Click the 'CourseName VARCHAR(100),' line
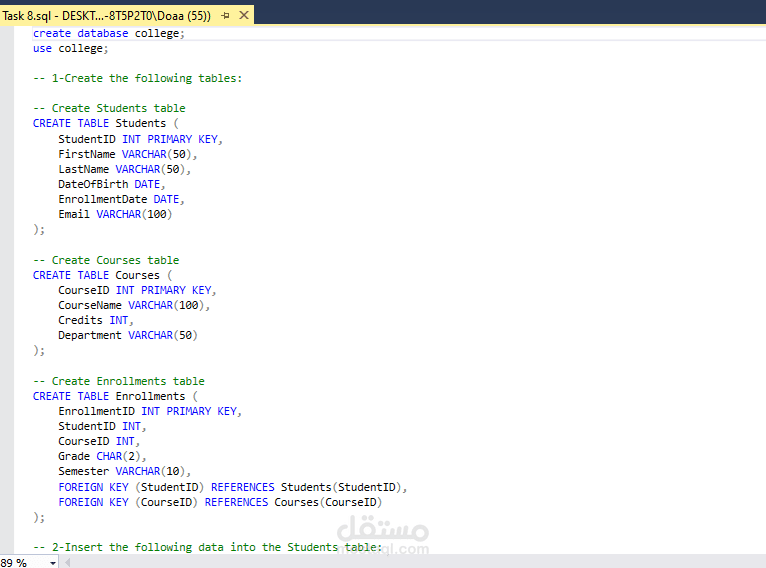Viewport: 766px width, 568px height. [x=134, y=305]
